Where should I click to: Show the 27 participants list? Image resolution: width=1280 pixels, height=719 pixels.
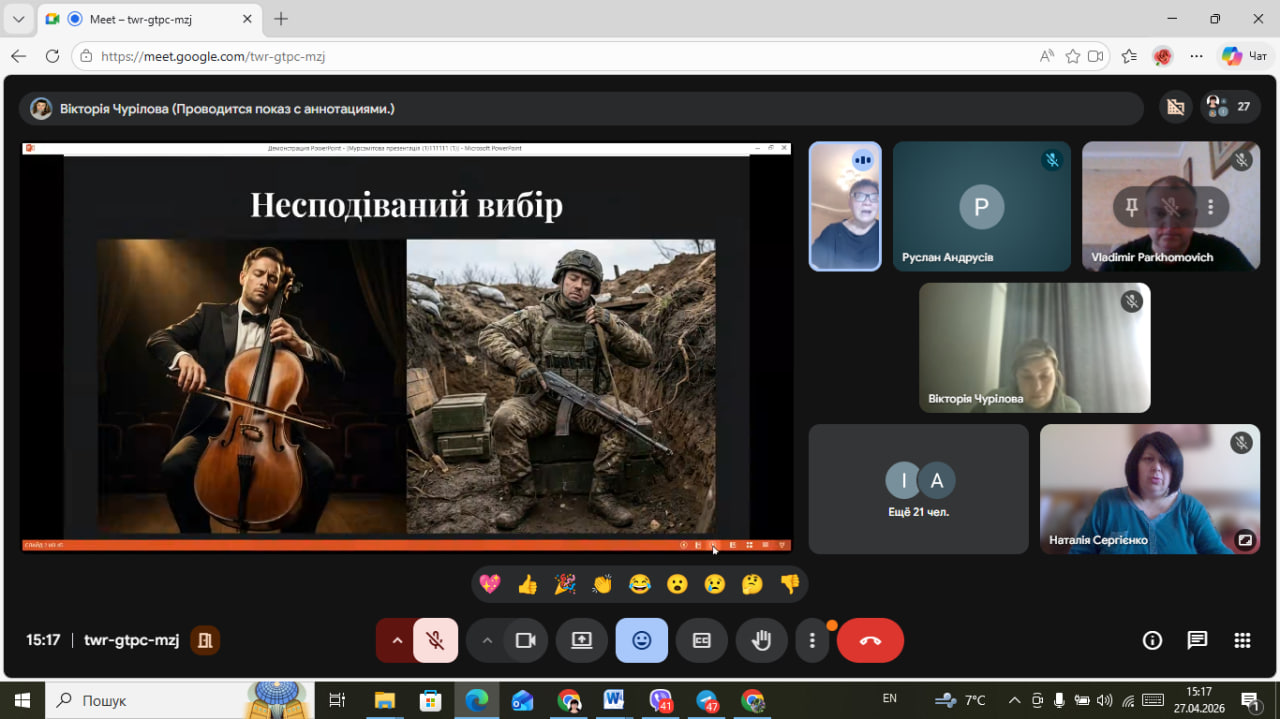[1230, 107]
